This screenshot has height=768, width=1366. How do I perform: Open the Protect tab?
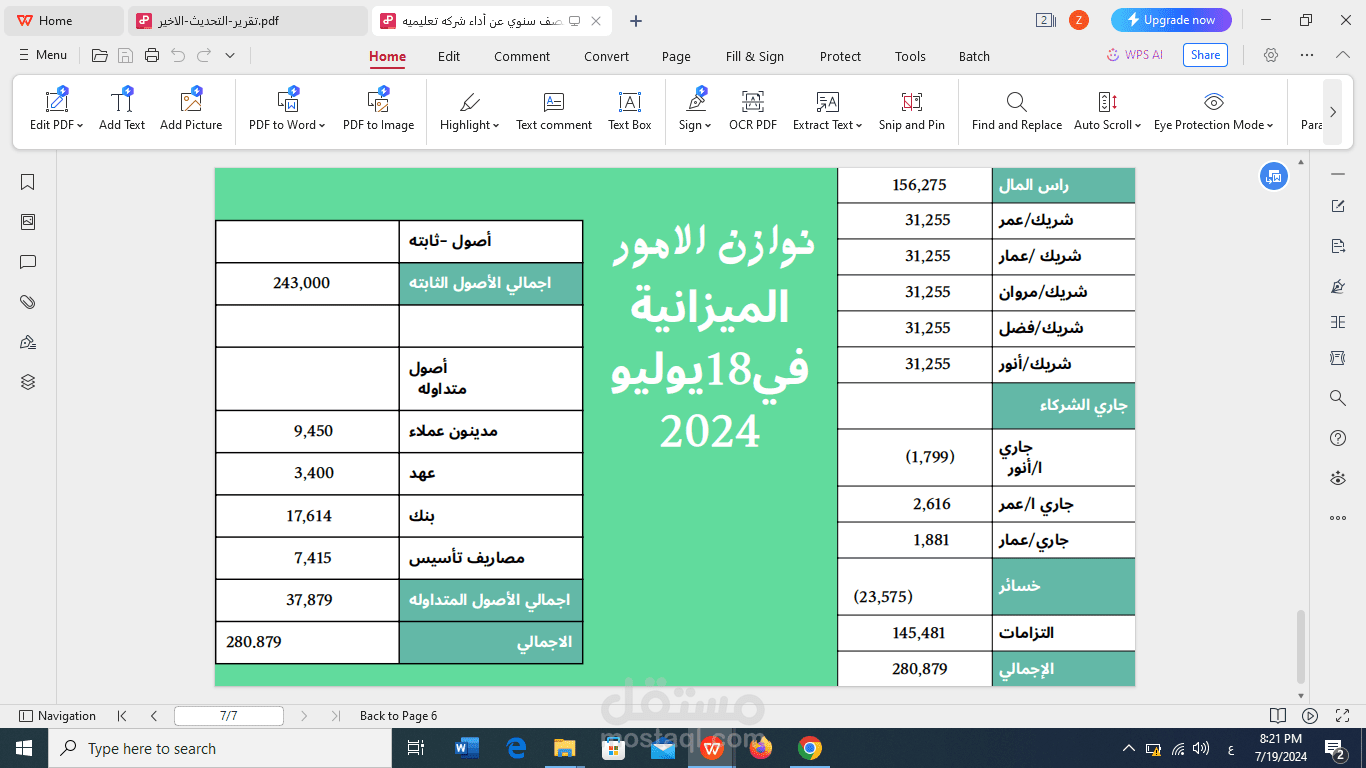(840, 56)
